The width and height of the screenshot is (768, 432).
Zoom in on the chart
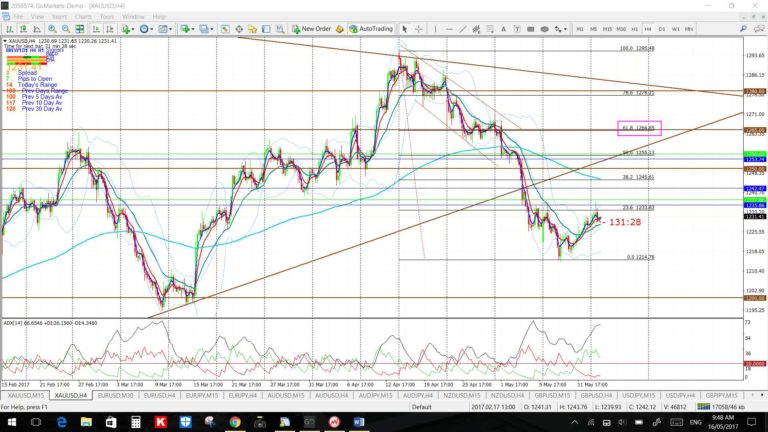(x=52, y=29)
